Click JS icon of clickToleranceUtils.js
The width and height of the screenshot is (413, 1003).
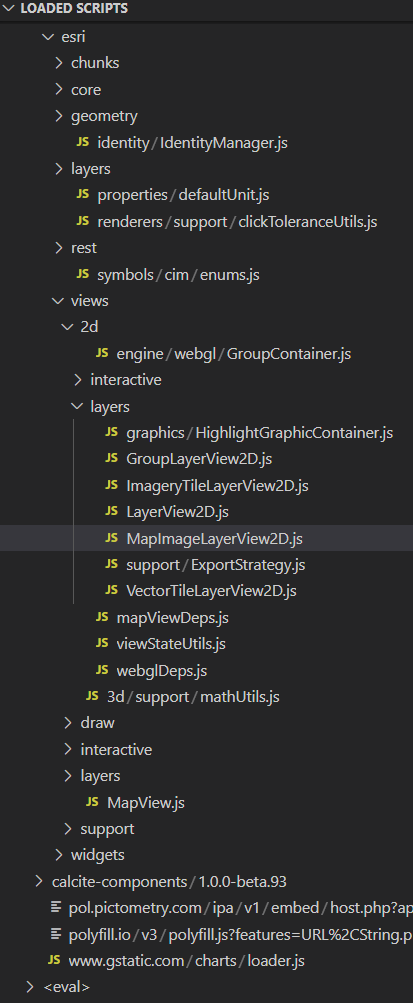[82, 221]
